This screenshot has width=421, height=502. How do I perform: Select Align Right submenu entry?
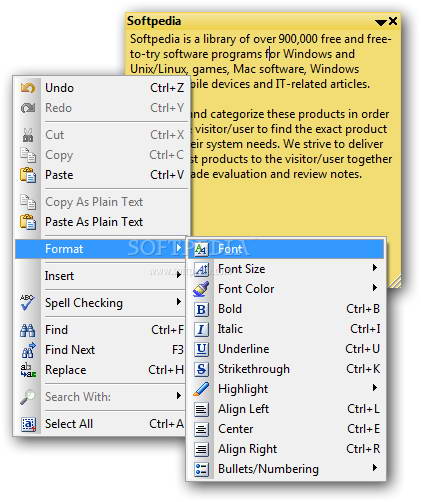coord(286,449)
